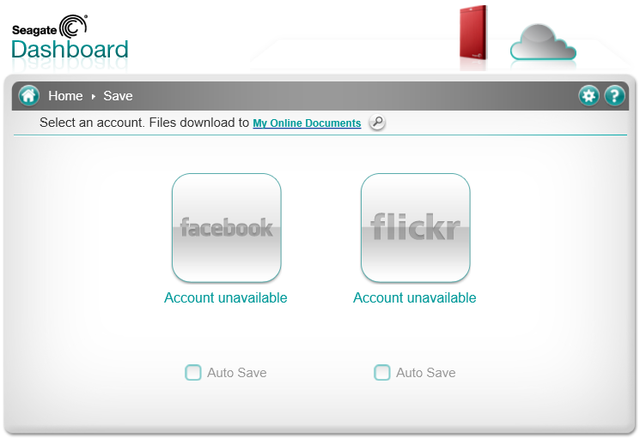The width and height of the screenshot is (640, 438).
Task: Enable Auto Save under facebook
Action: (x=193, y=372)
